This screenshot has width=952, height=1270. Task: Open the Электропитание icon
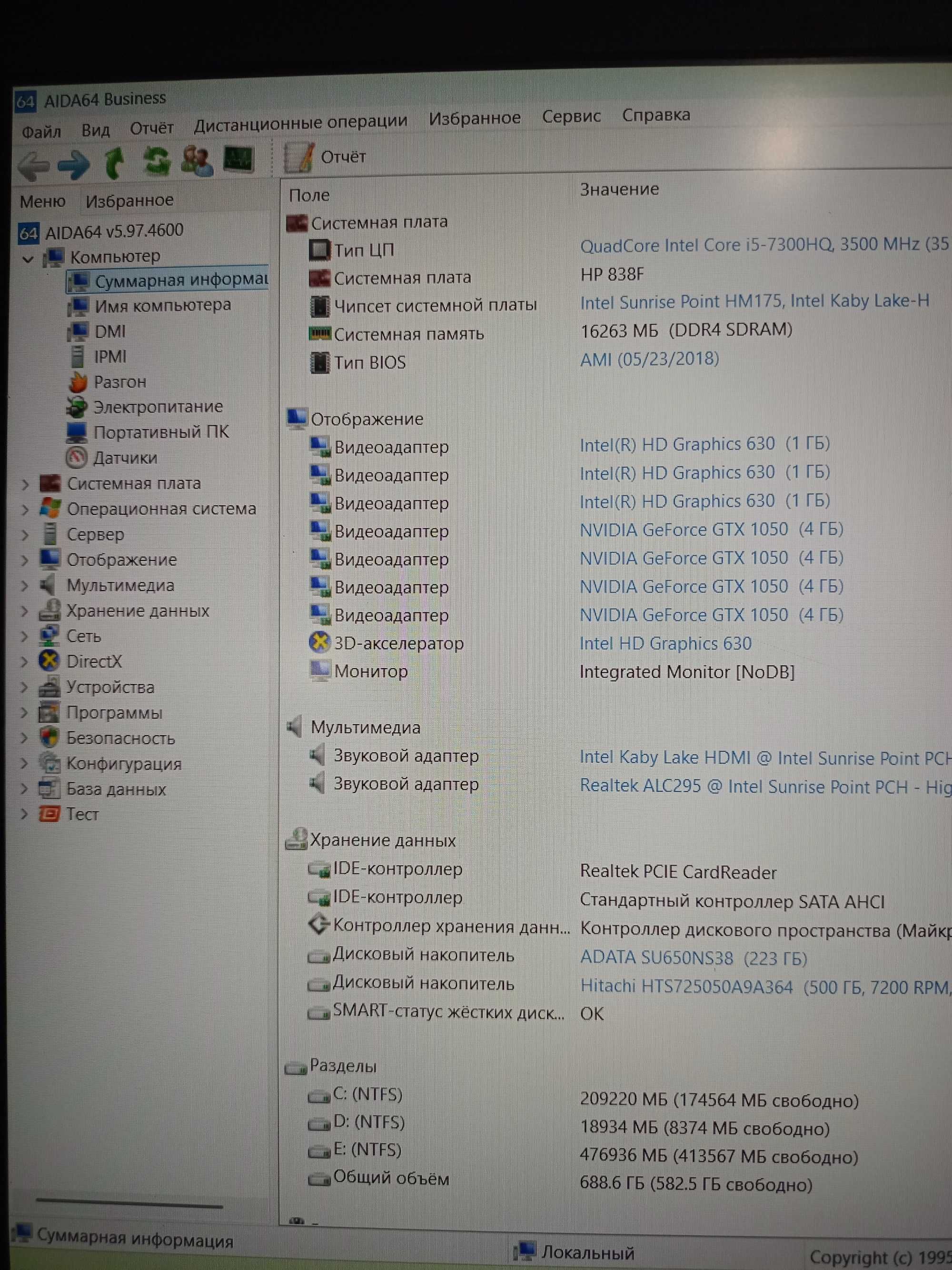(x=76, y=407)
